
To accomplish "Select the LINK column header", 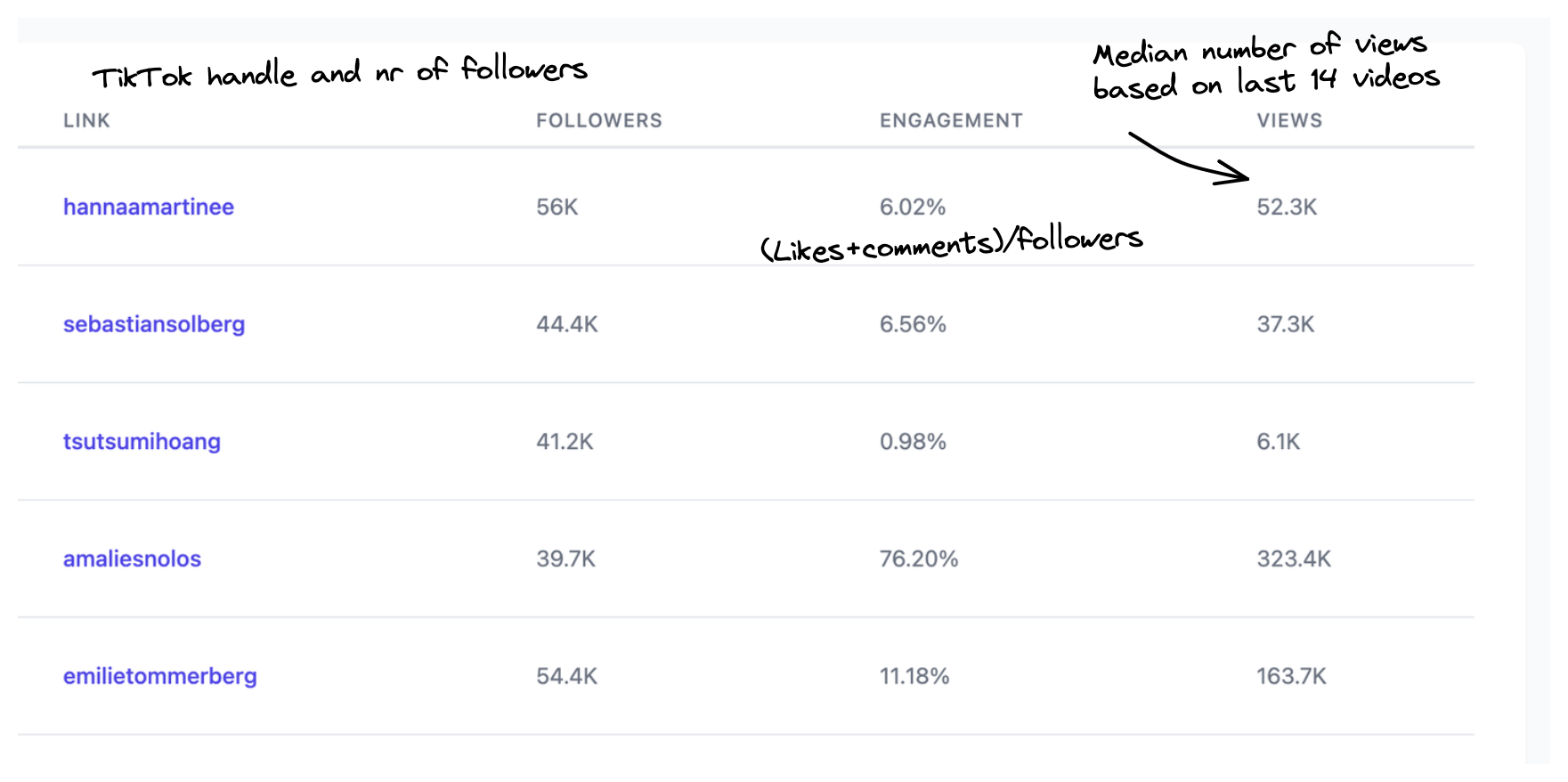I will coord(86,120).
